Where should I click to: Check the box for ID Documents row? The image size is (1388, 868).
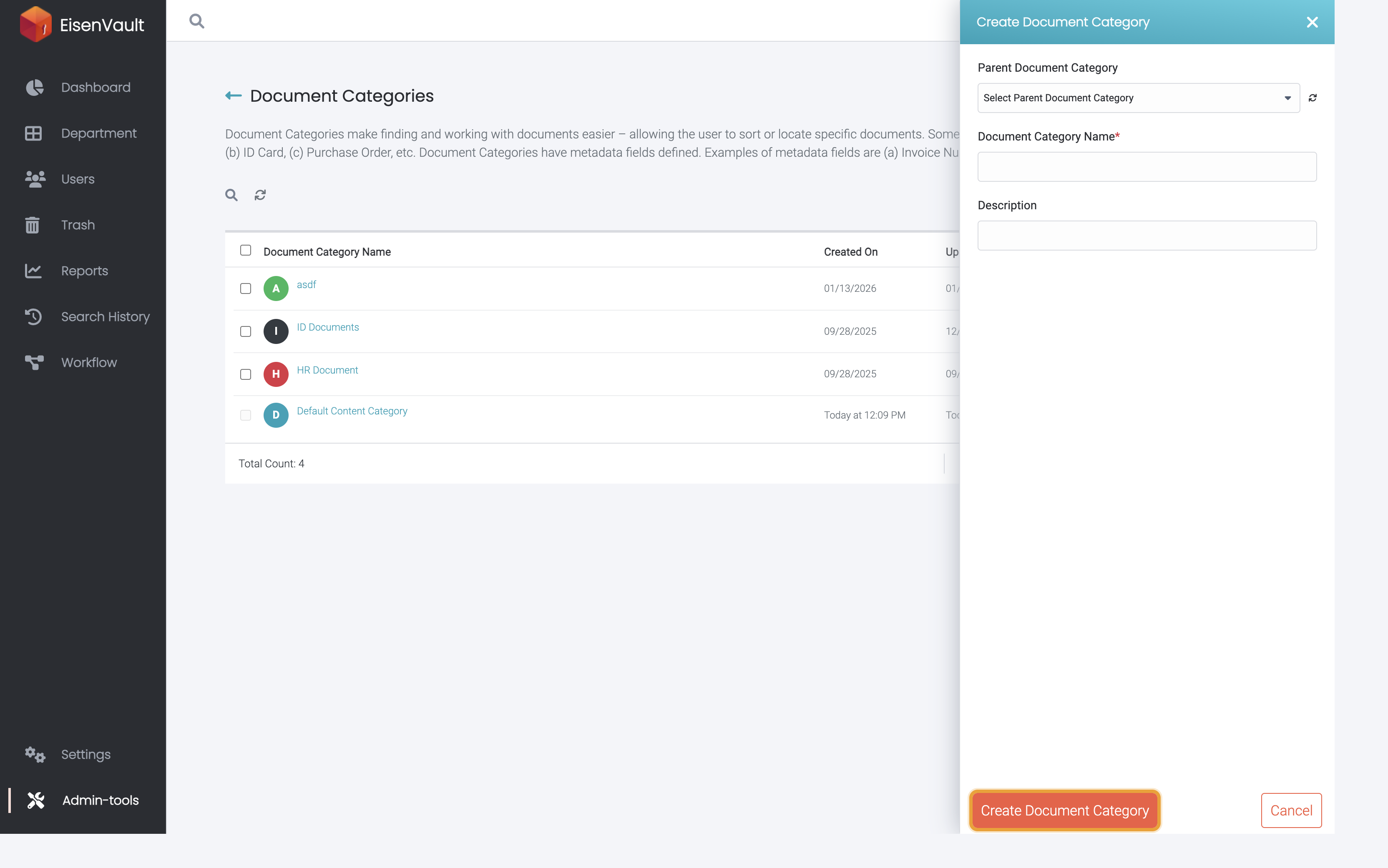click(x=245, y=331)
